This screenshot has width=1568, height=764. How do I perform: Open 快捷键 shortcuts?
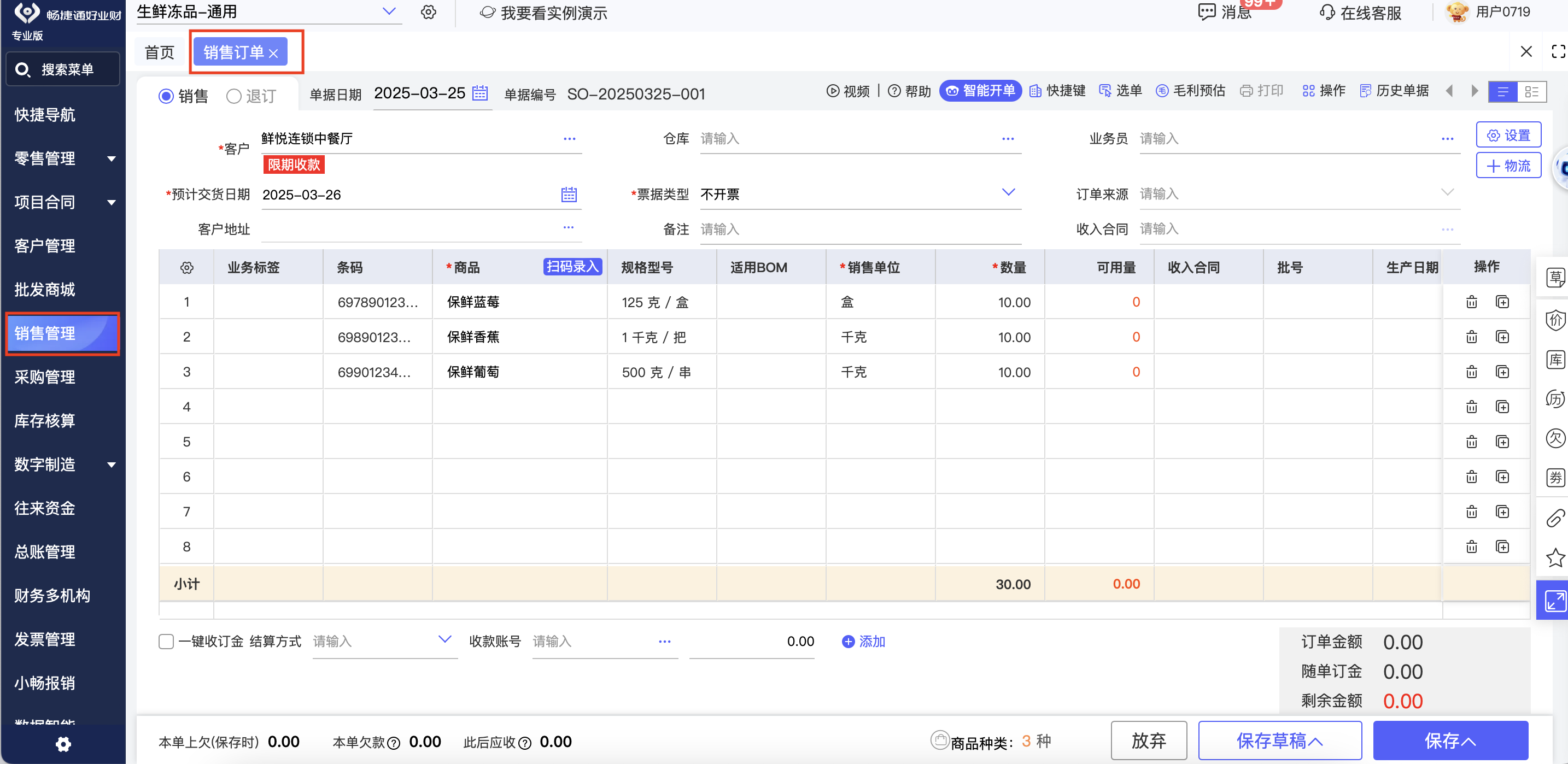(1057, 91)
